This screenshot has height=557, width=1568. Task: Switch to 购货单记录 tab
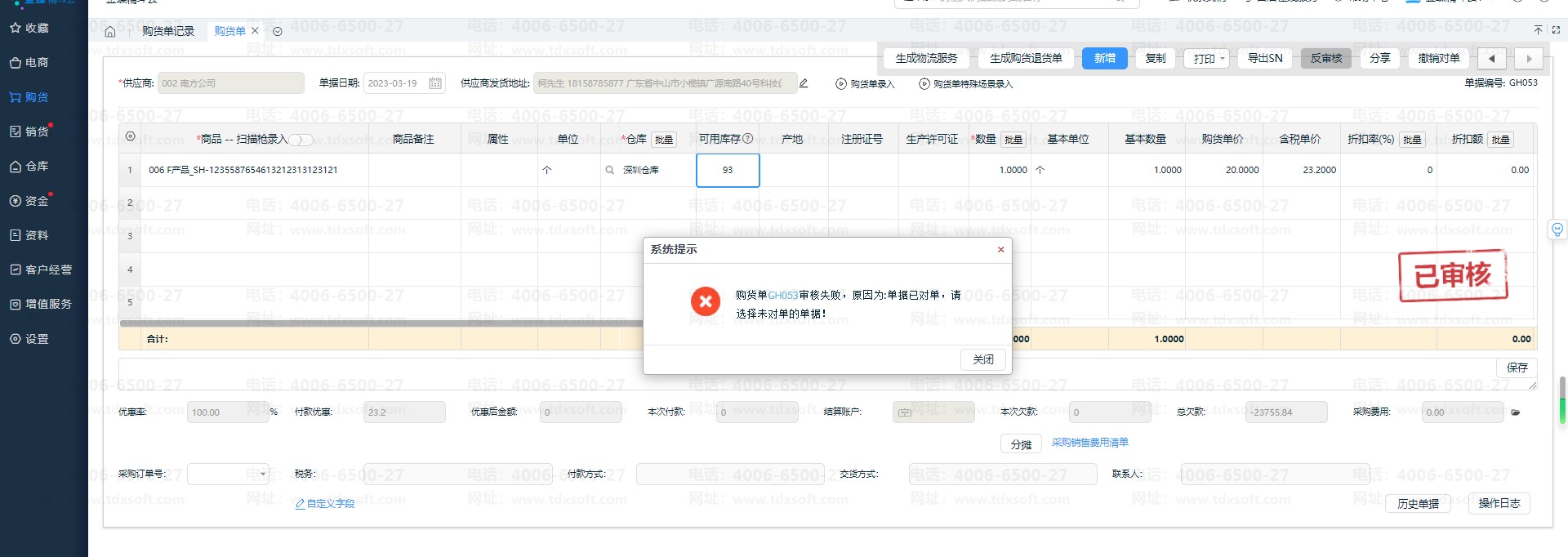pyautogui.click(x=167, y=32)
